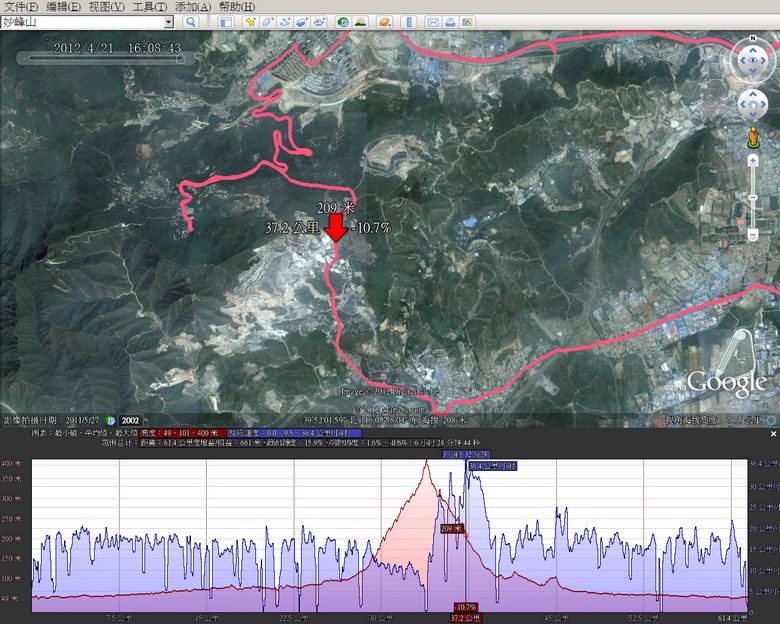
Task: Open the 帮助(H) menu
Action: (236, 7)
